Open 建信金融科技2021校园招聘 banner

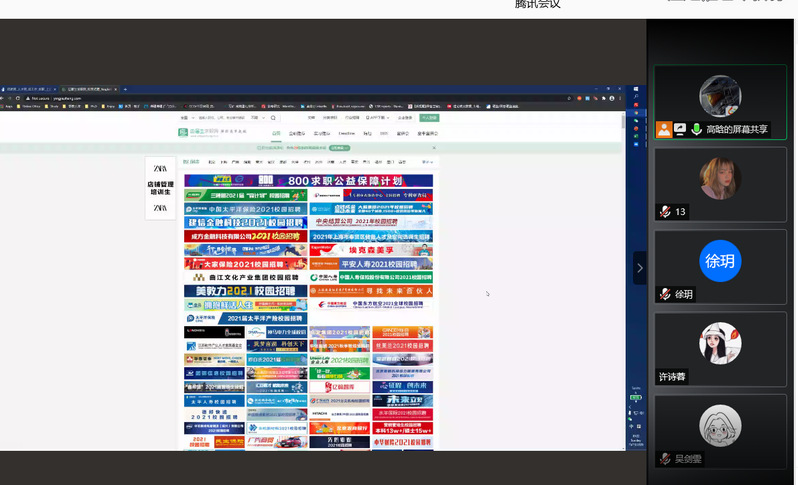click(x=246, y=222)
